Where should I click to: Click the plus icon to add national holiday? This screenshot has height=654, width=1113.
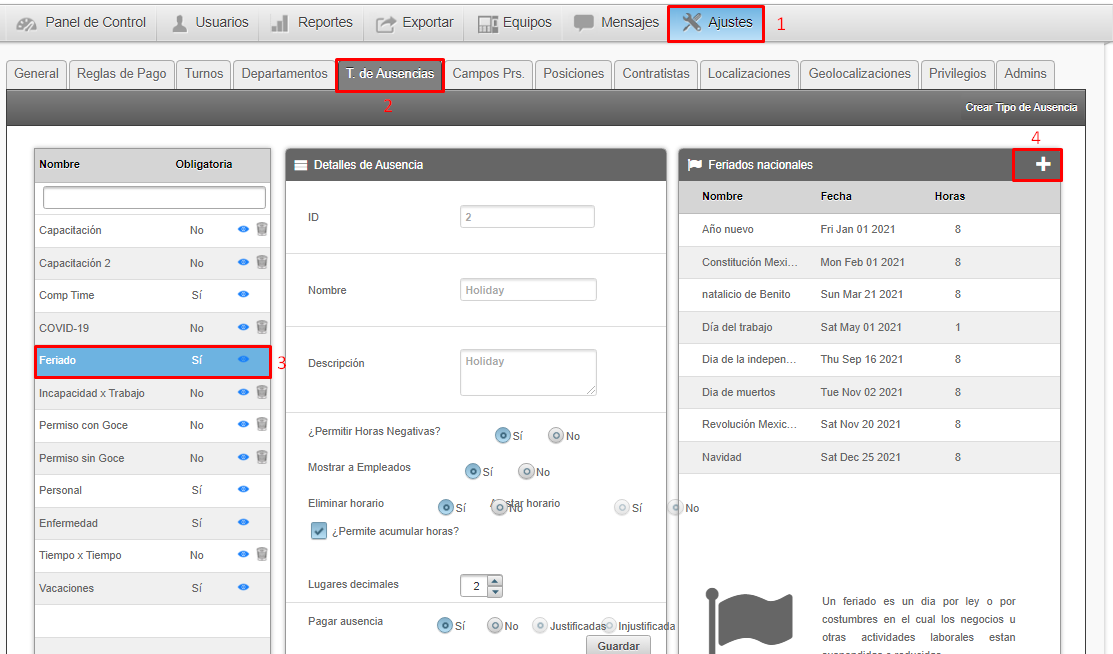(x=1042, y=165)
